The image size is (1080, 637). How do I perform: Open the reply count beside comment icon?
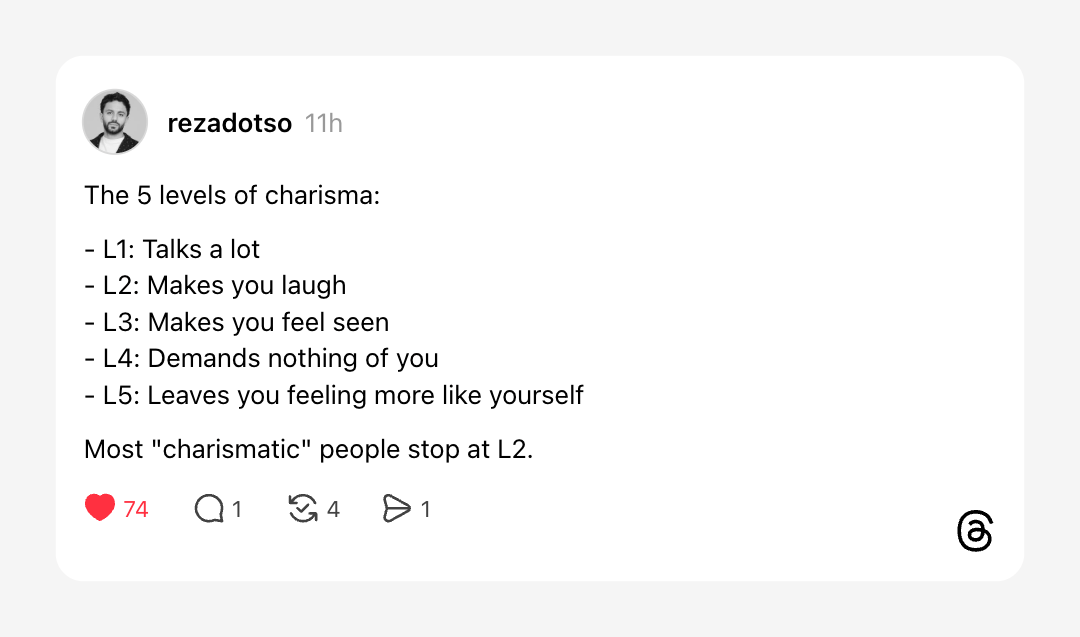click(237, 510)
